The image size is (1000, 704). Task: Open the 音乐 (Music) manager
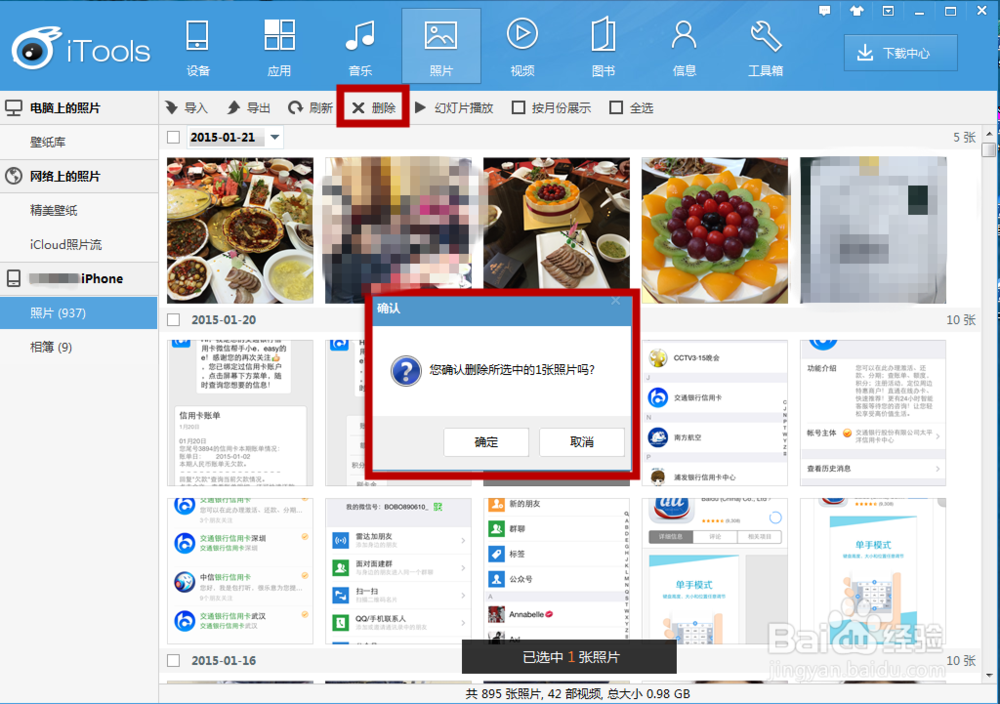tap(360, 45)
